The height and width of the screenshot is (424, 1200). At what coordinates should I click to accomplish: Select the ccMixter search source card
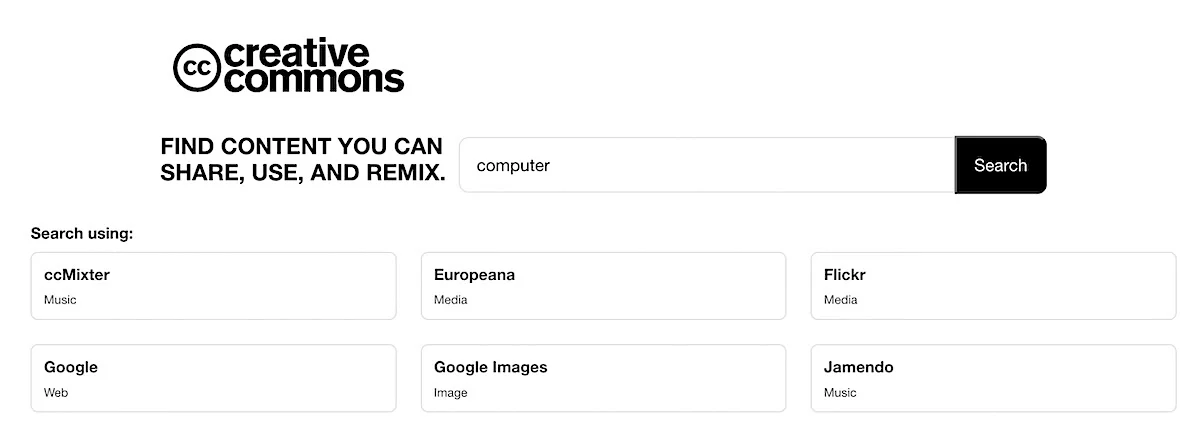(x=214, y=286)
